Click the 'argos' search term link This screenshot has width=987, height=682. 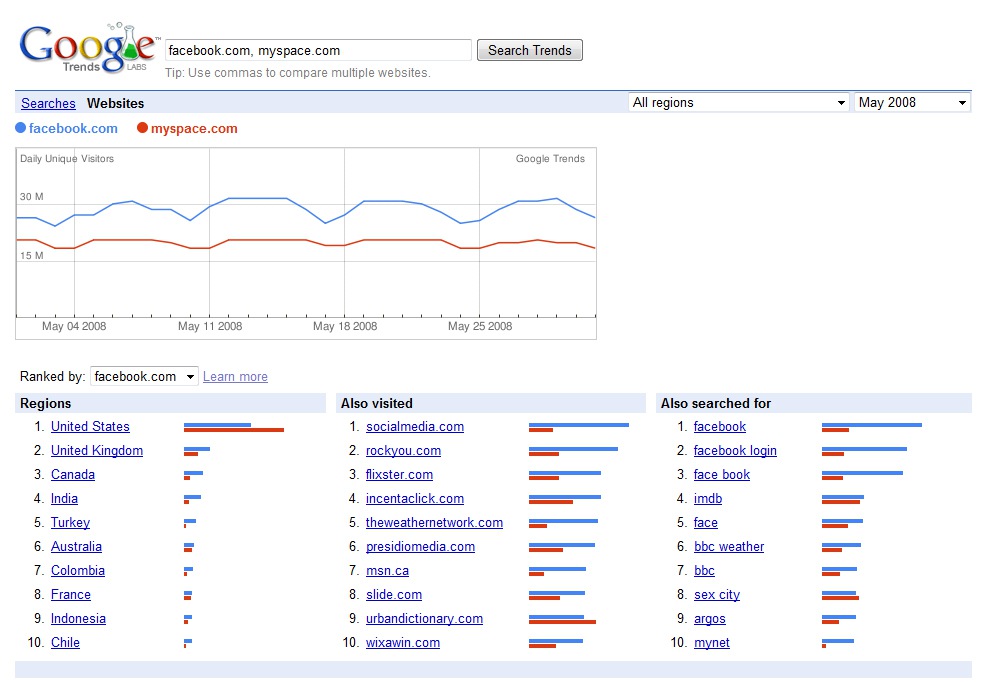[x=709, y=618]
